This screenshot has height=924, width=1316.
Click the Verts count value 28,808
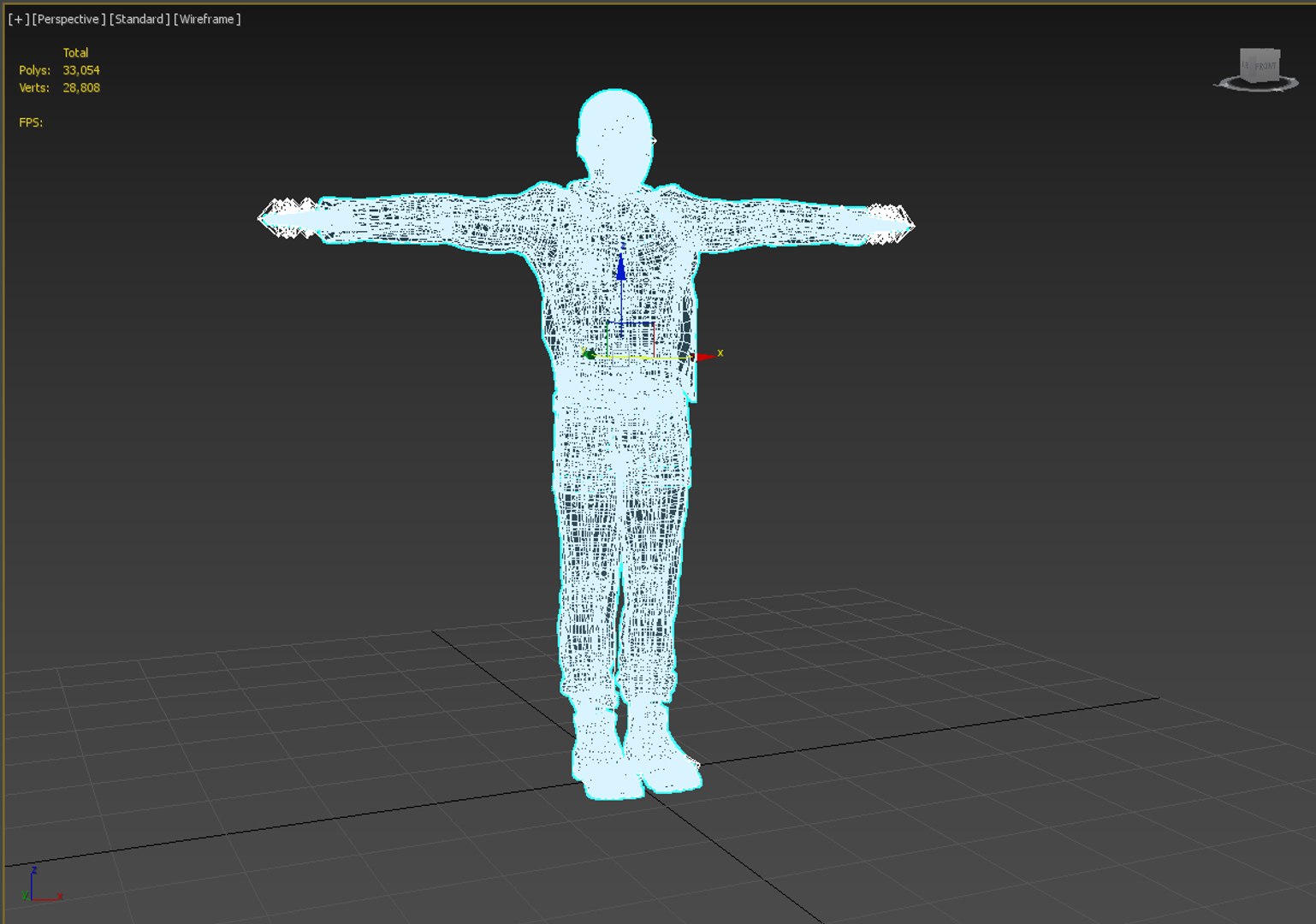pyautogui.click(x=81, y=87)
